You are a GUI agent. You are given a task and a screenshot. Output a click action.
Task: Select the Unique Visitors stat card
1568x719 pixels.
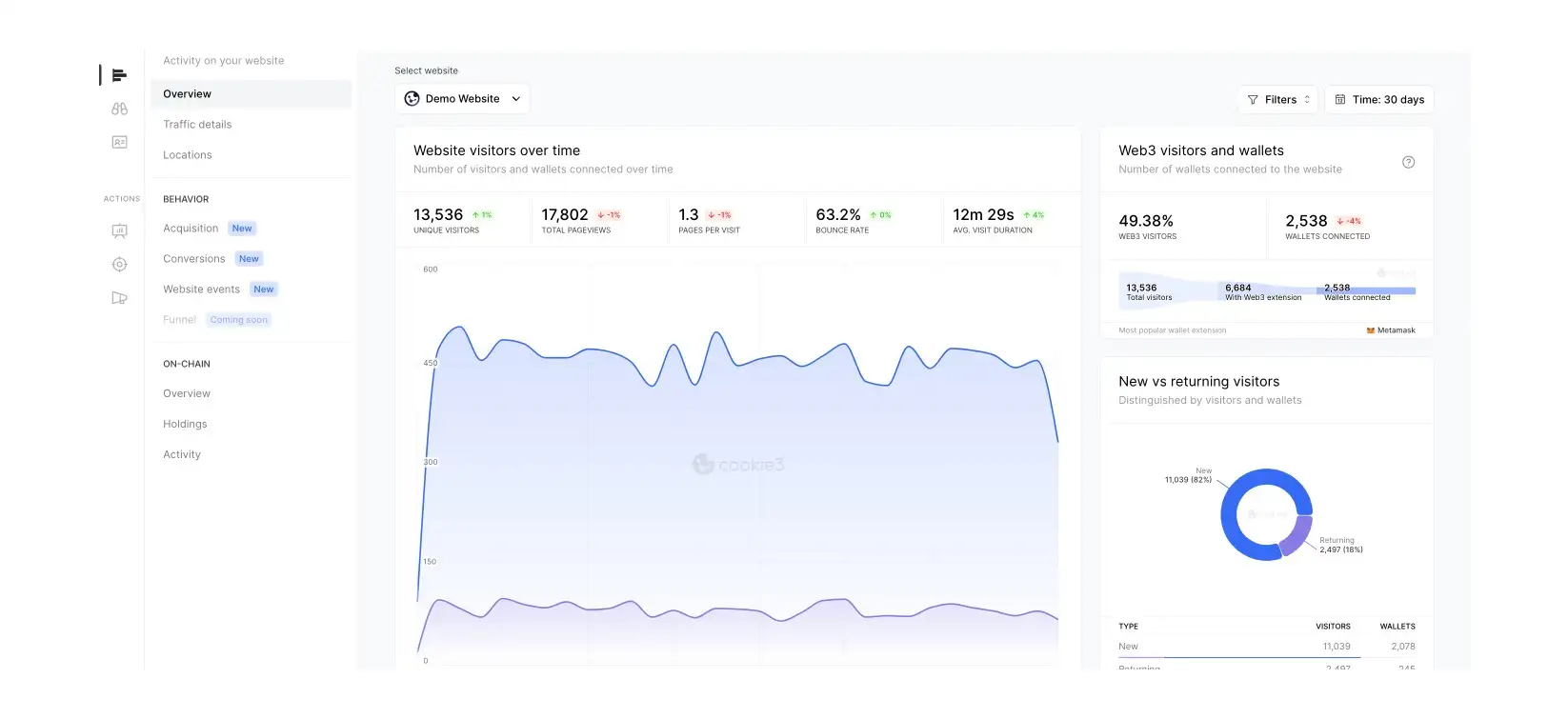pos(461,221)
